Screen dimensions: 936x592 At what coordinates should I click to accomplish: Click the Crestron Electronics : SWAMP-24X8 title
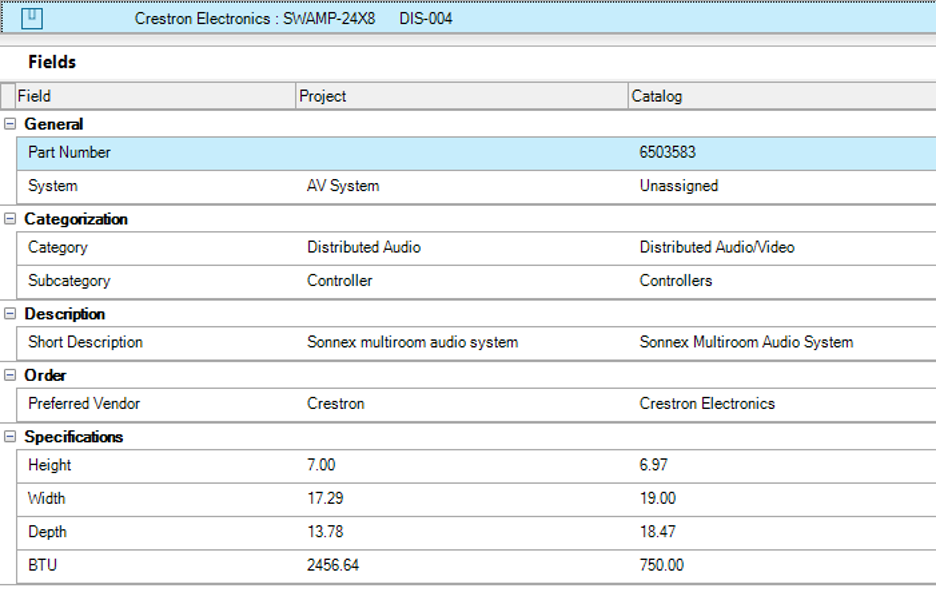[x=255, y=19]
